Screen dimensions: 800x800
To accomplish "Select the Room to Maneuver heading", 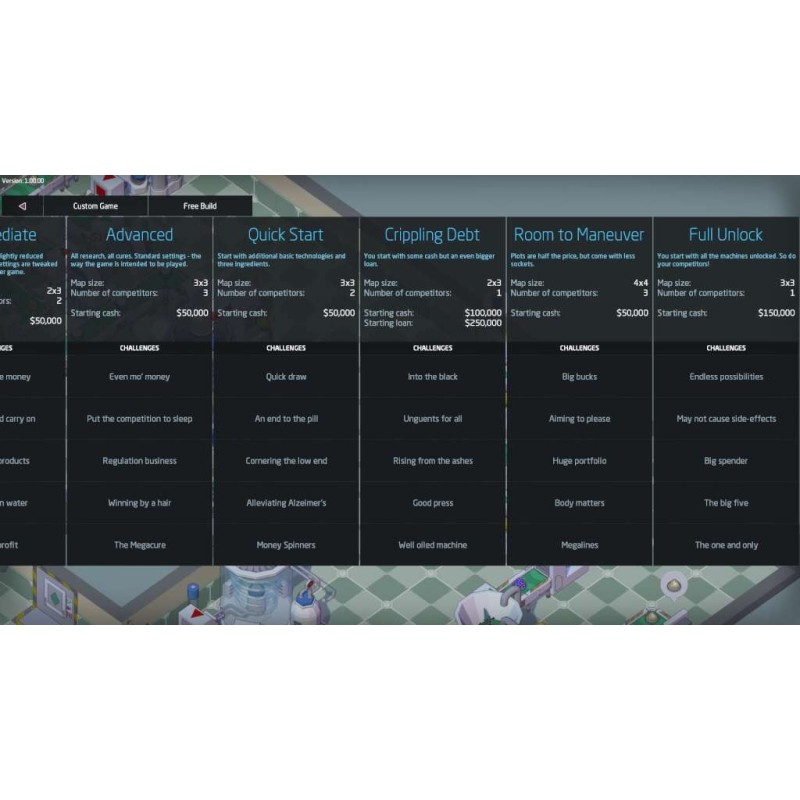I will (x=579, y=235).
